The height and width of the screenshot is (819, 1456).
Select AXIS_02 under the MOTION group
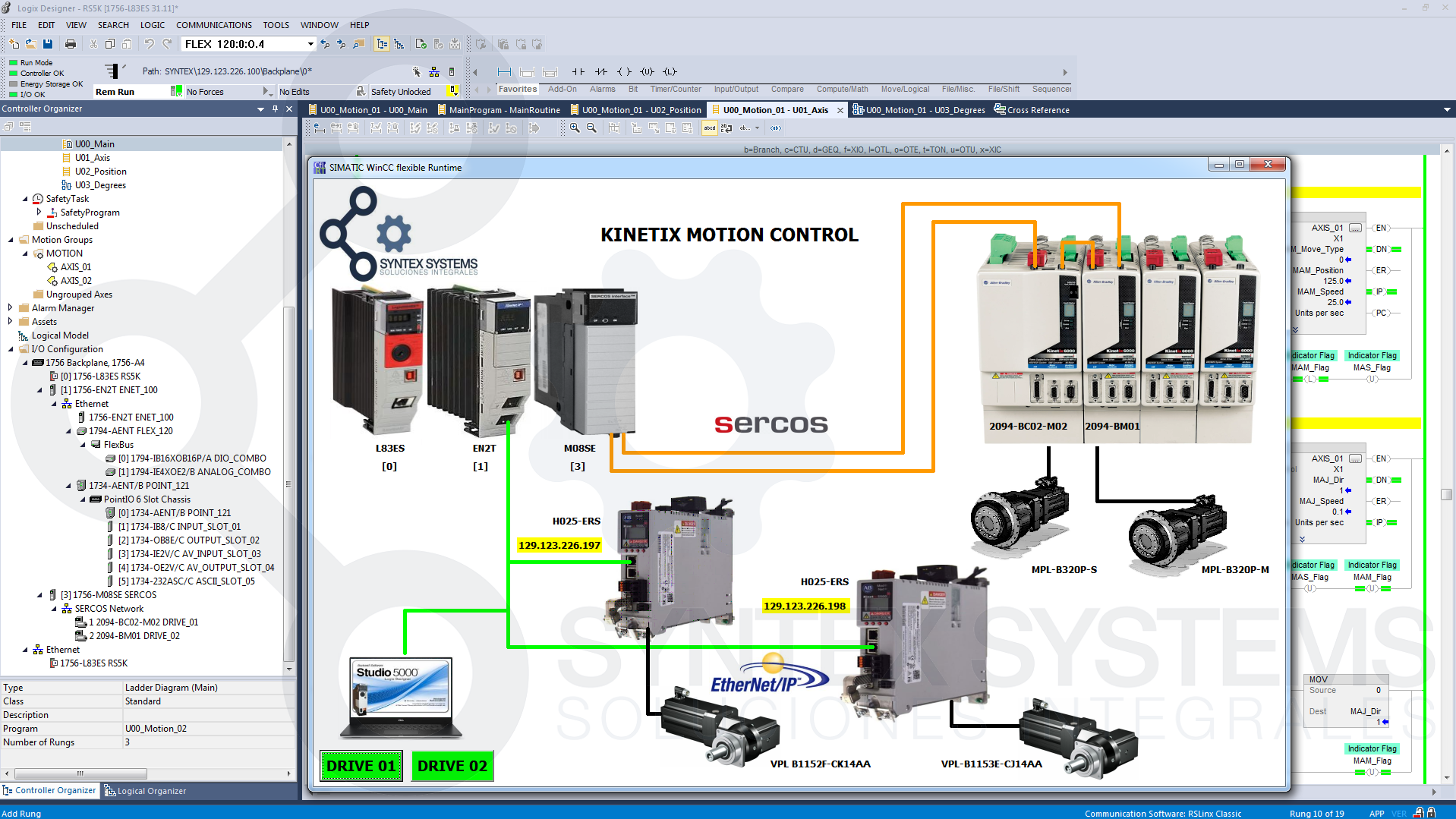77,280
